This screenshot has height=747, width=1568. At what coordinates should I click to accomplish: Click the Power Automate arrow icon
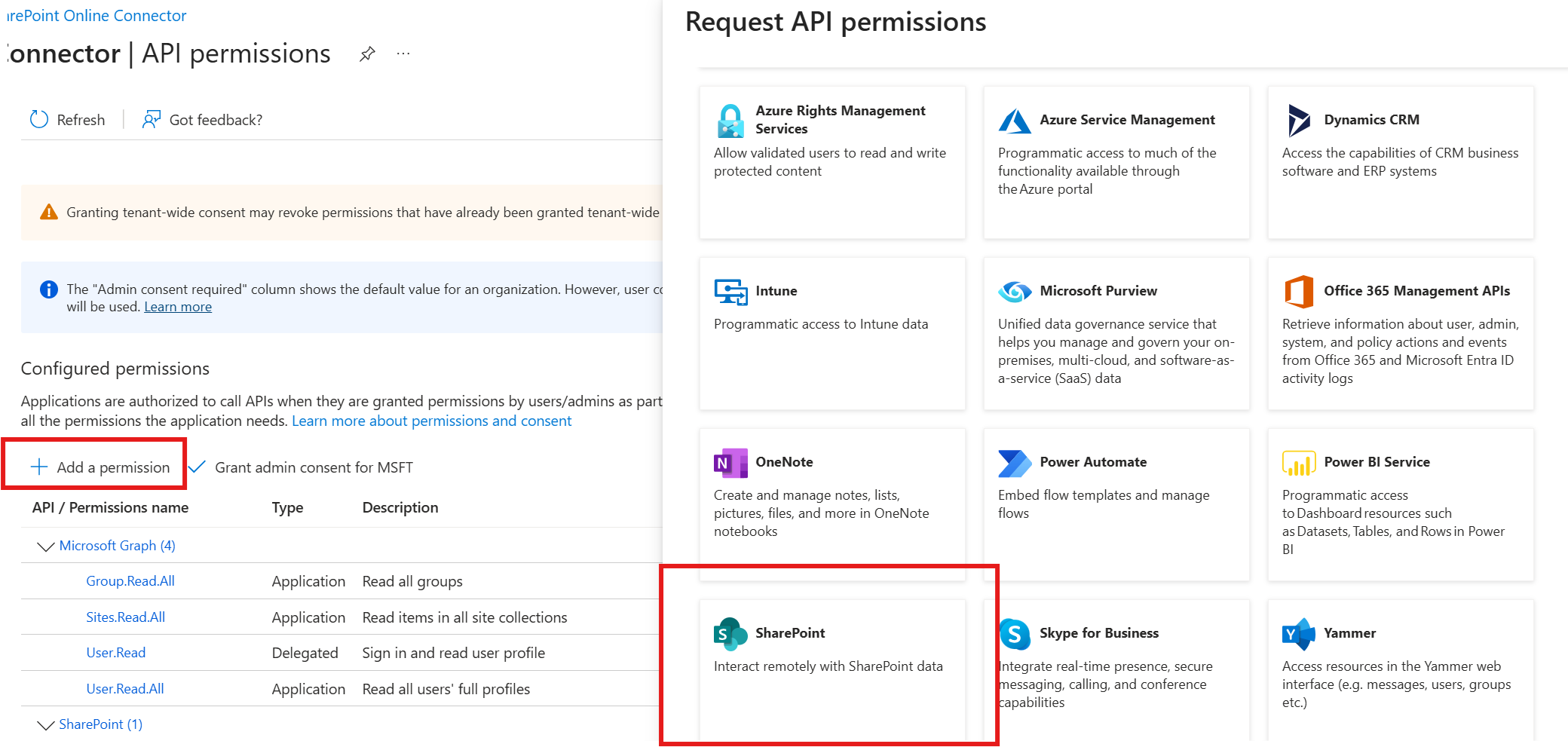click(1015, 463)
